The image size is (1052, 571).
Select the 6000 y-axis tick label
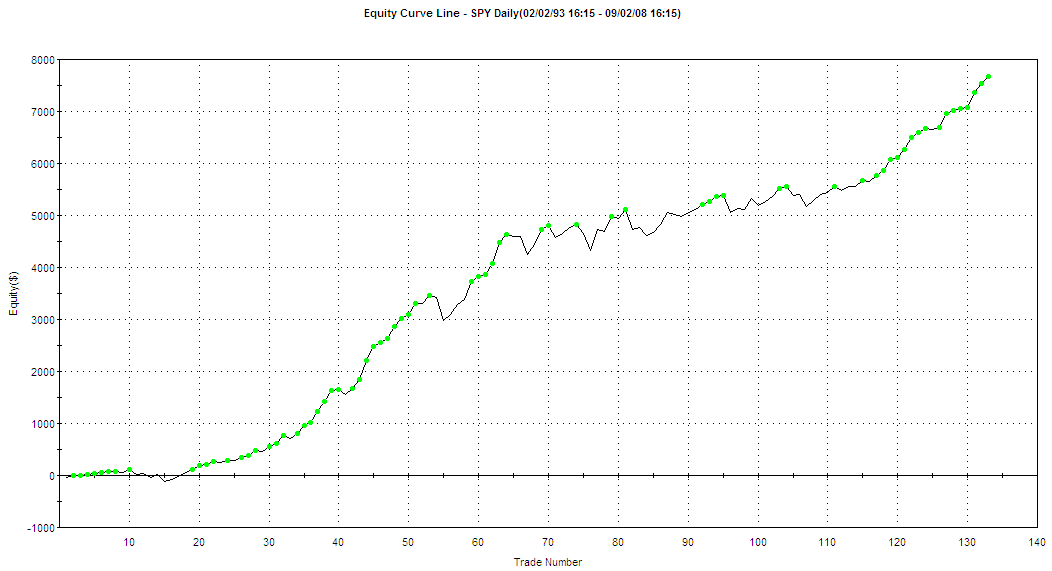pos(43,164)
